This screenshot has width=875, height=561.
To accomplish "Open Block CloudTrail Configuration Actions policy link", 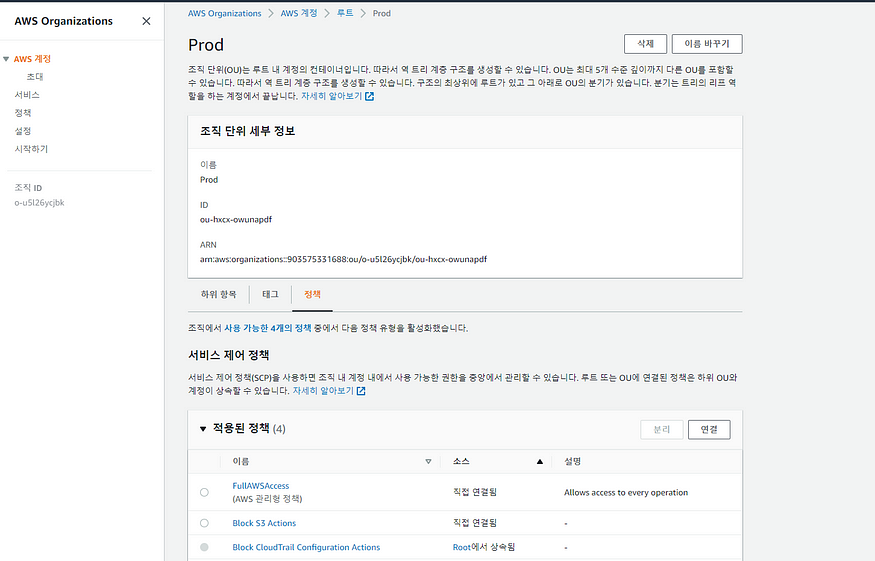I will click(x=306, y=547).
